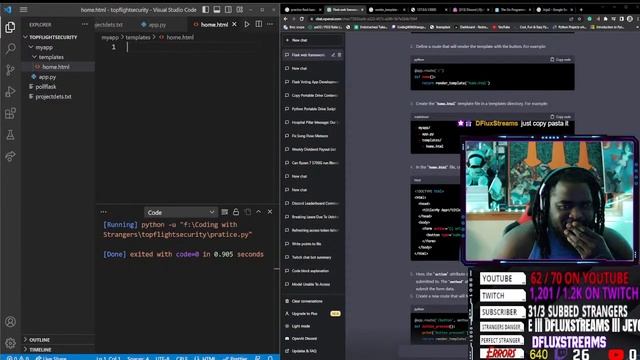Split the editor right
This screenshot has width=640, height=360.
click(x=259, y=24)
